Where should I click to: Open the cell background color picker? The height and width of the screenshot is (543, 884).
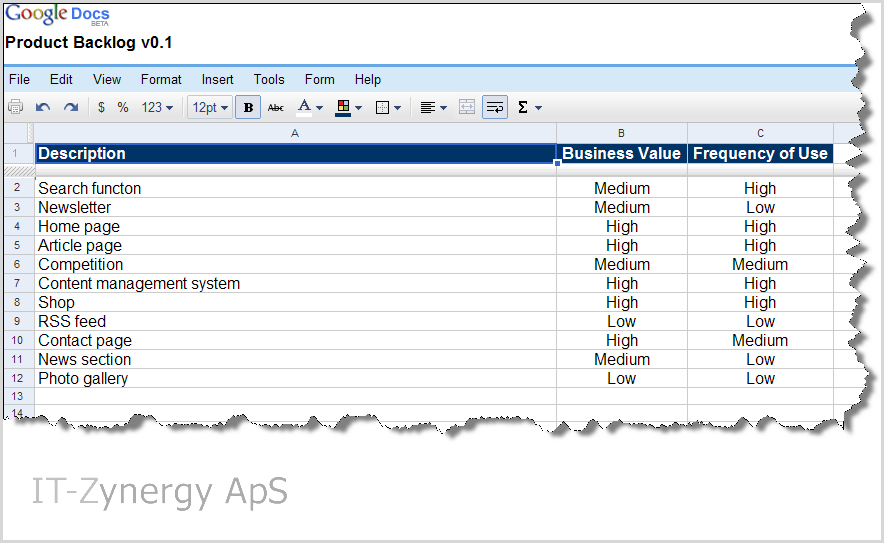(x=348, y=107)
